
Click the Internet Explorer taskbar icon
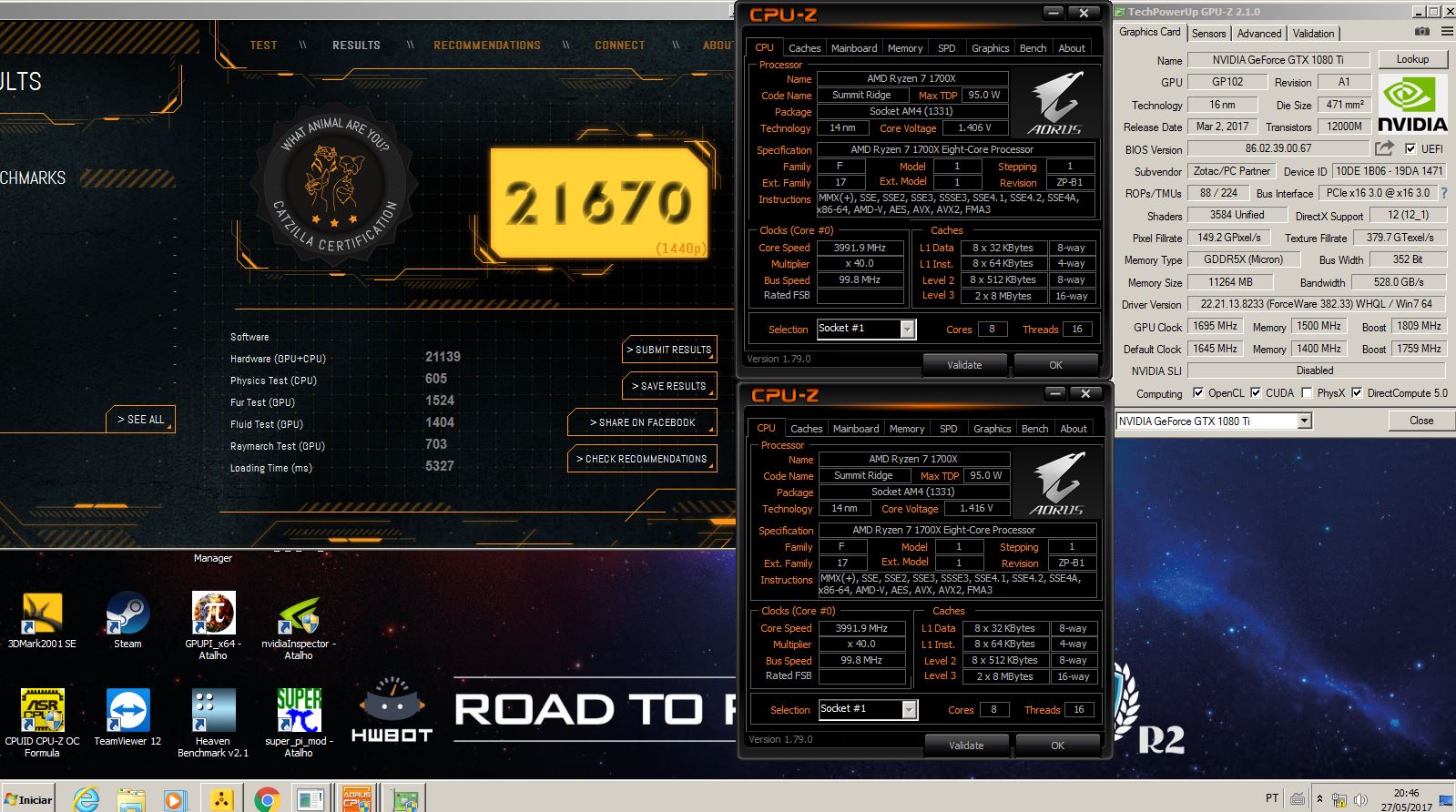(87, 799)
